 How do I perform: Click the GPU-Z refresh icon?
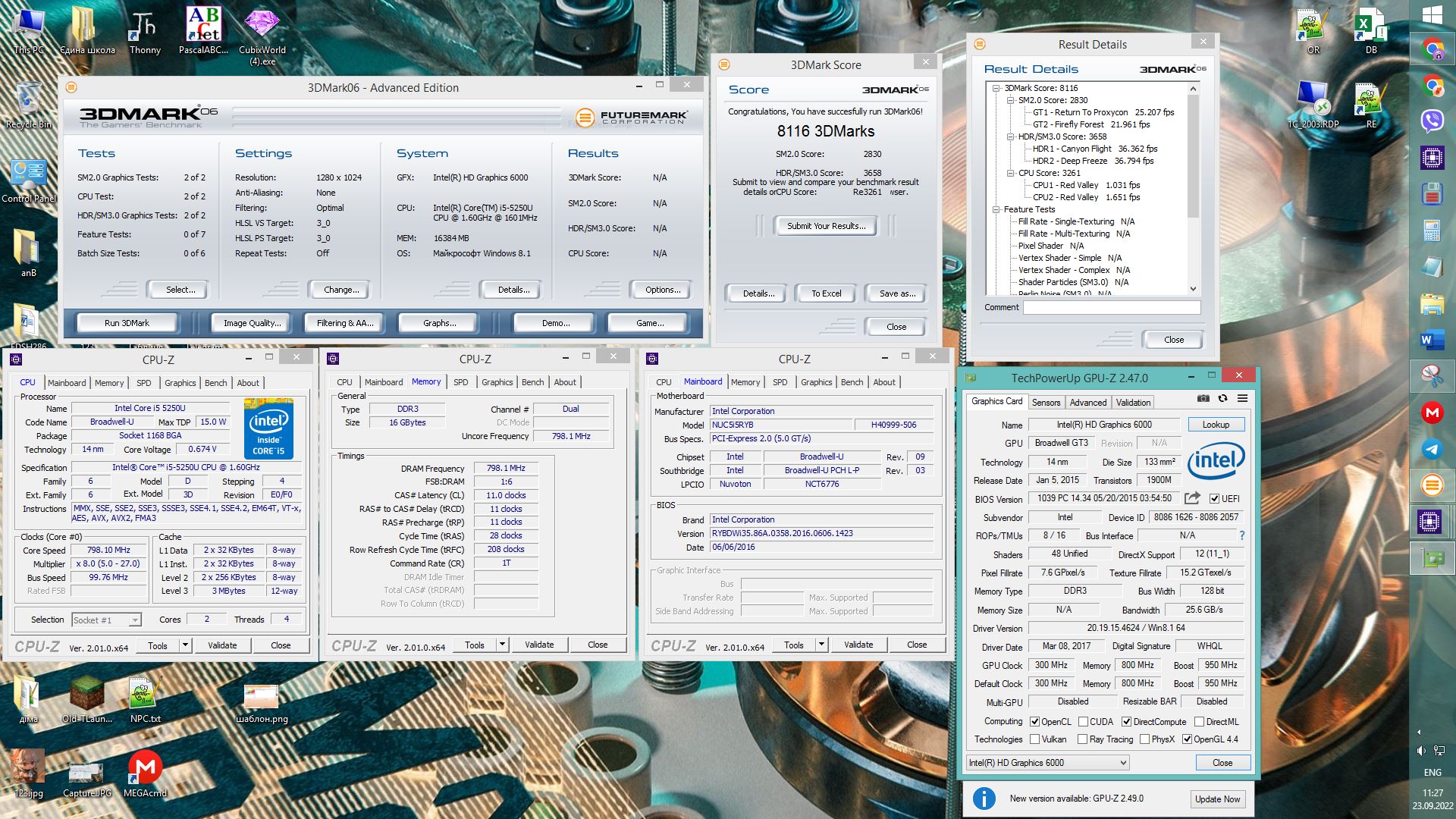click(x=1222, y=398)
